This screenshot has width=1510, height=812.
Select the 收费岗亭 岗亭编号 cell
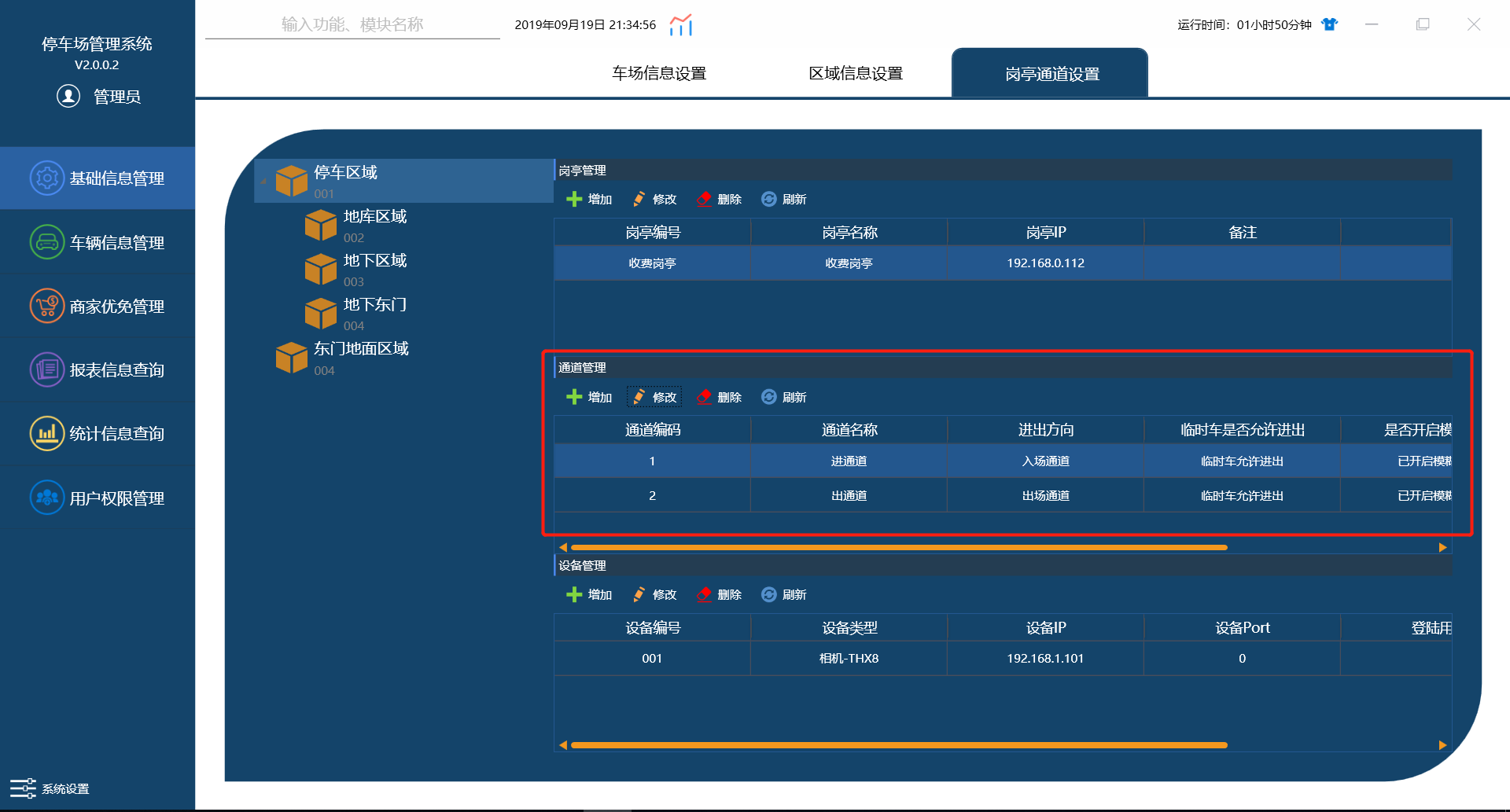click(653, 263)
